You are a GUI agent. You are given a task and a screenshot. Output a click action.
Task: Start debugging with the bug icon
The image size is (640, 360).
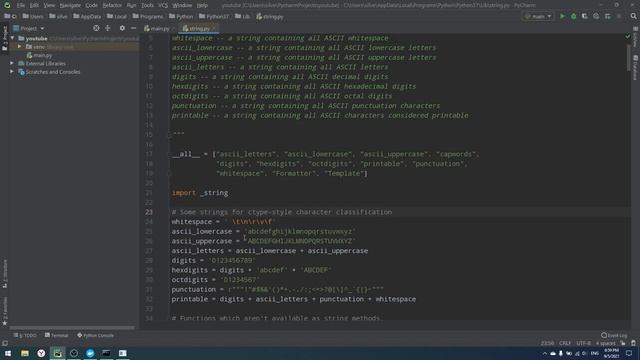click(573, 16)
